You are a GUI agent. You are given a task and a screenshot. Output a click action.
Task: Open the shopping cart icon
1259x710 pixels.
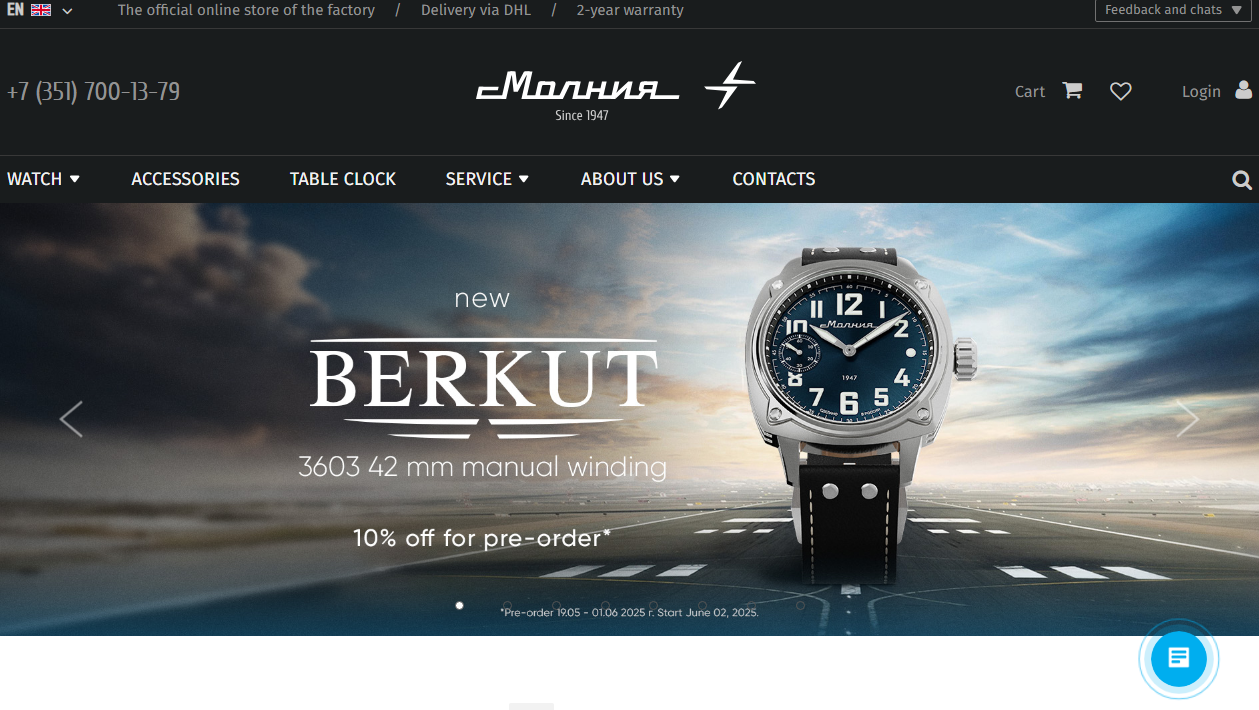point(1072,90)
